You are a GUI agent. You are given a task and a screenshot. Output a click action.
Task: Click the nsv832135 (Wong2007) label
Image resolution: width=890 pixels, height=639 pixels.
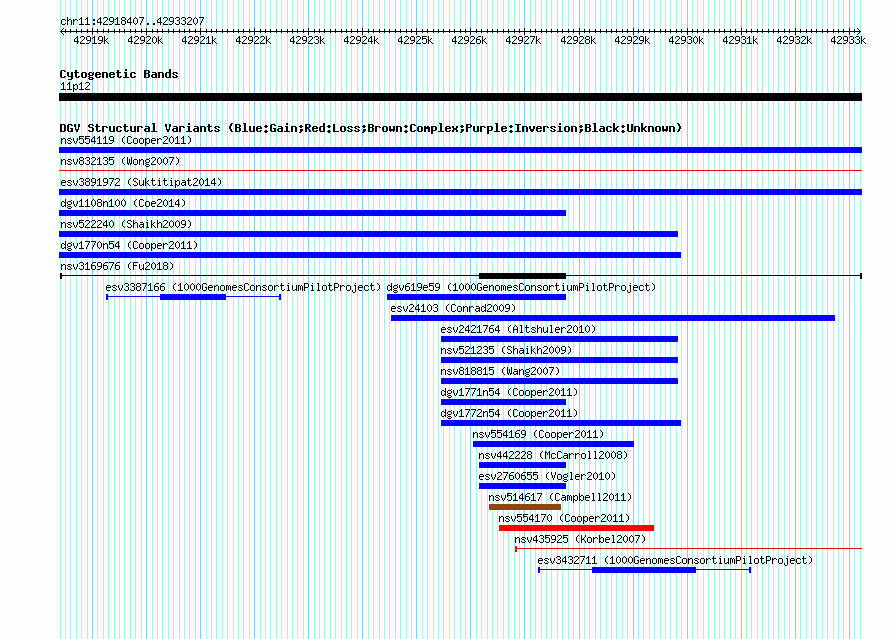click(120, 161)
